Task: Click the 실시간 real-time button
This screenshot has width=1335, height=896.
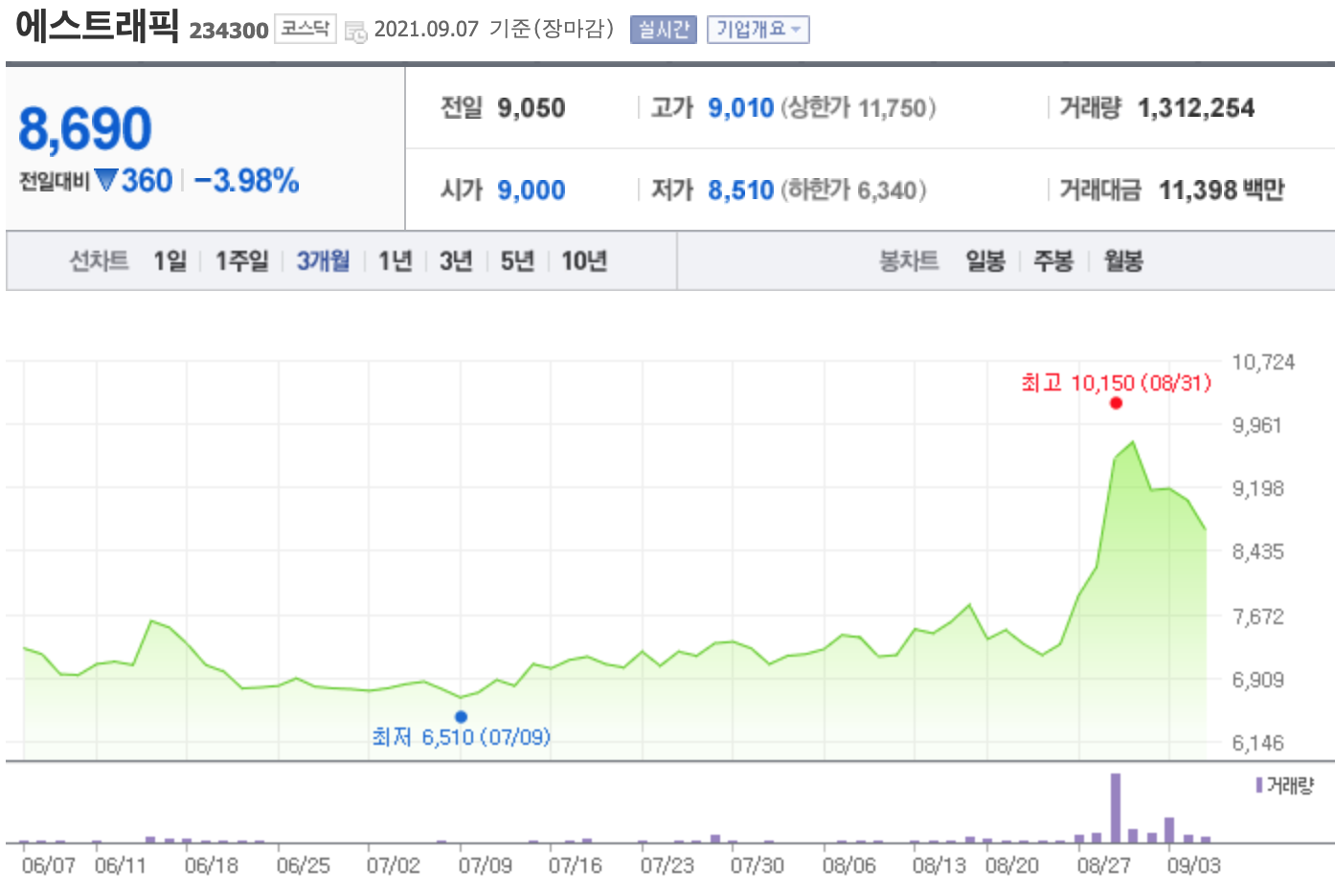Action: pyautogui.click(x=663, y=30)
